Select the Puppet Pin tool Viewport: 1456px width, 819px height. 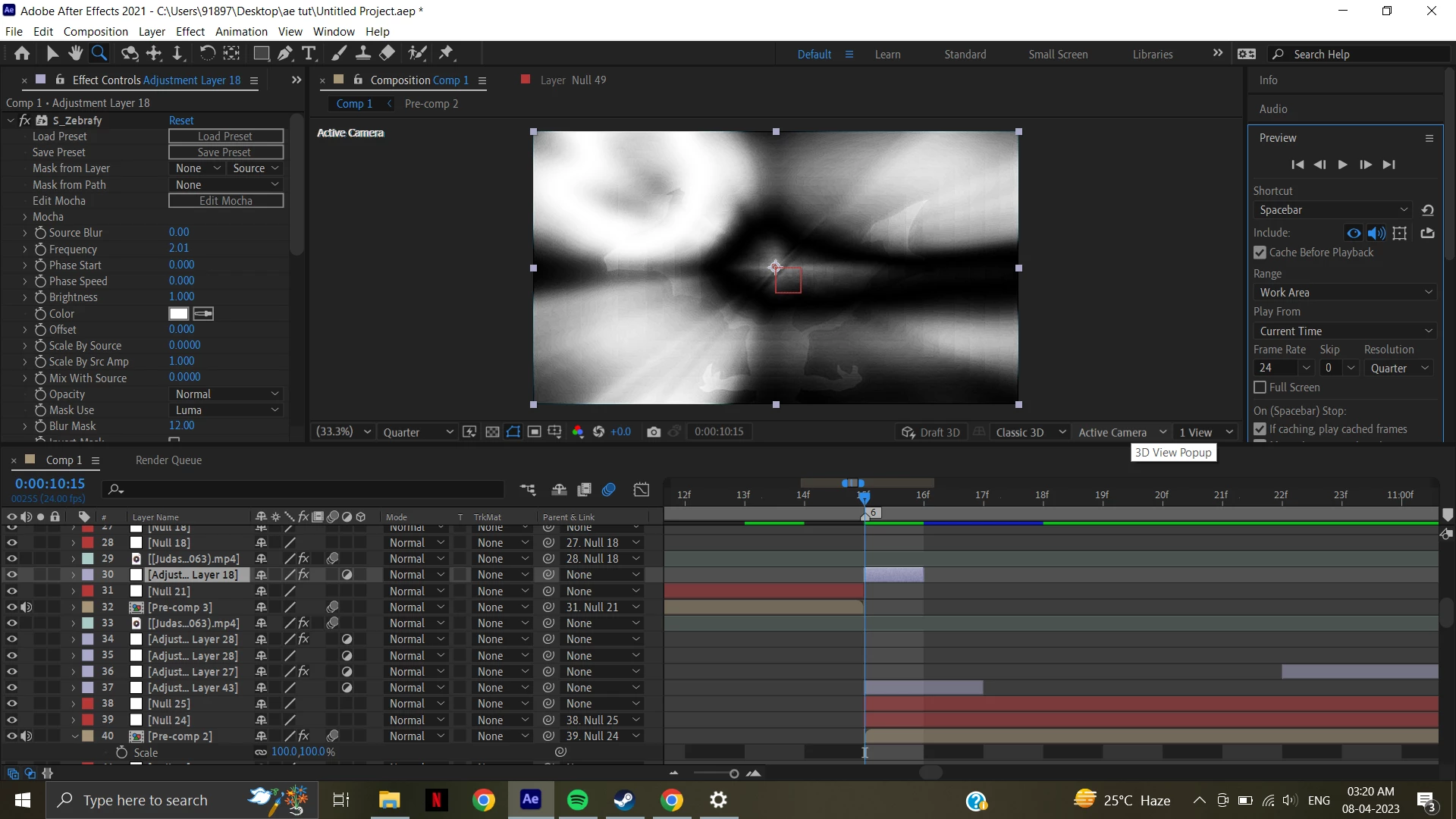point(446,53)
